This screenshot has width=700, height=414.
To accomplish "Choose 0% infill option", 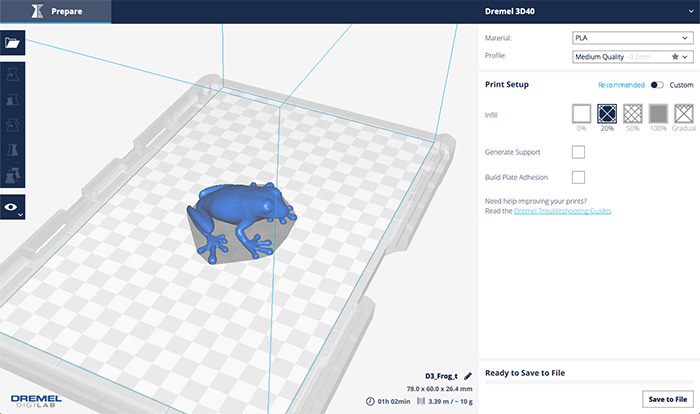I will click(581, 114).
